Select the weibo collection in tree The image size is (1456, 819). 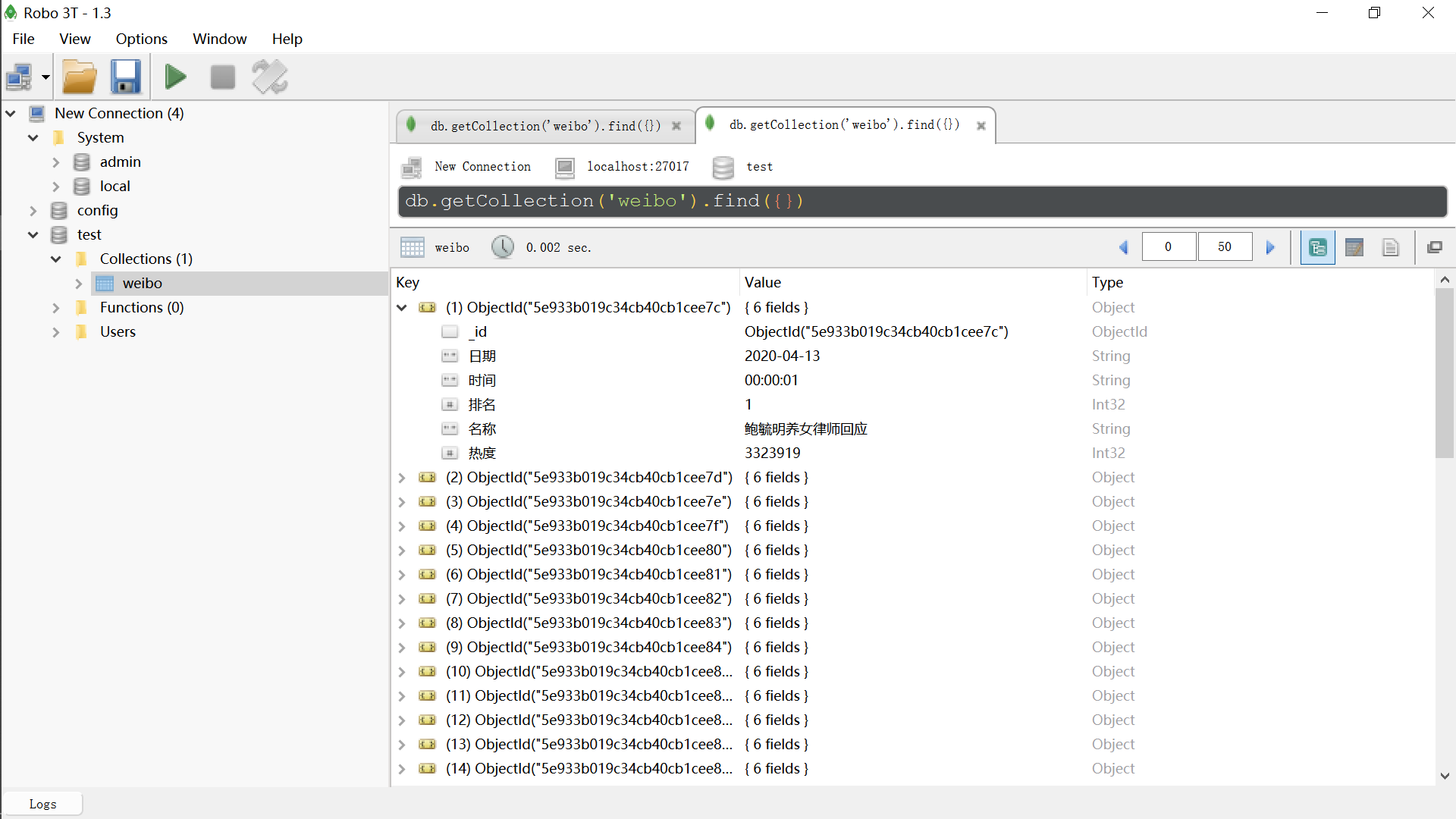pos(143,283)
